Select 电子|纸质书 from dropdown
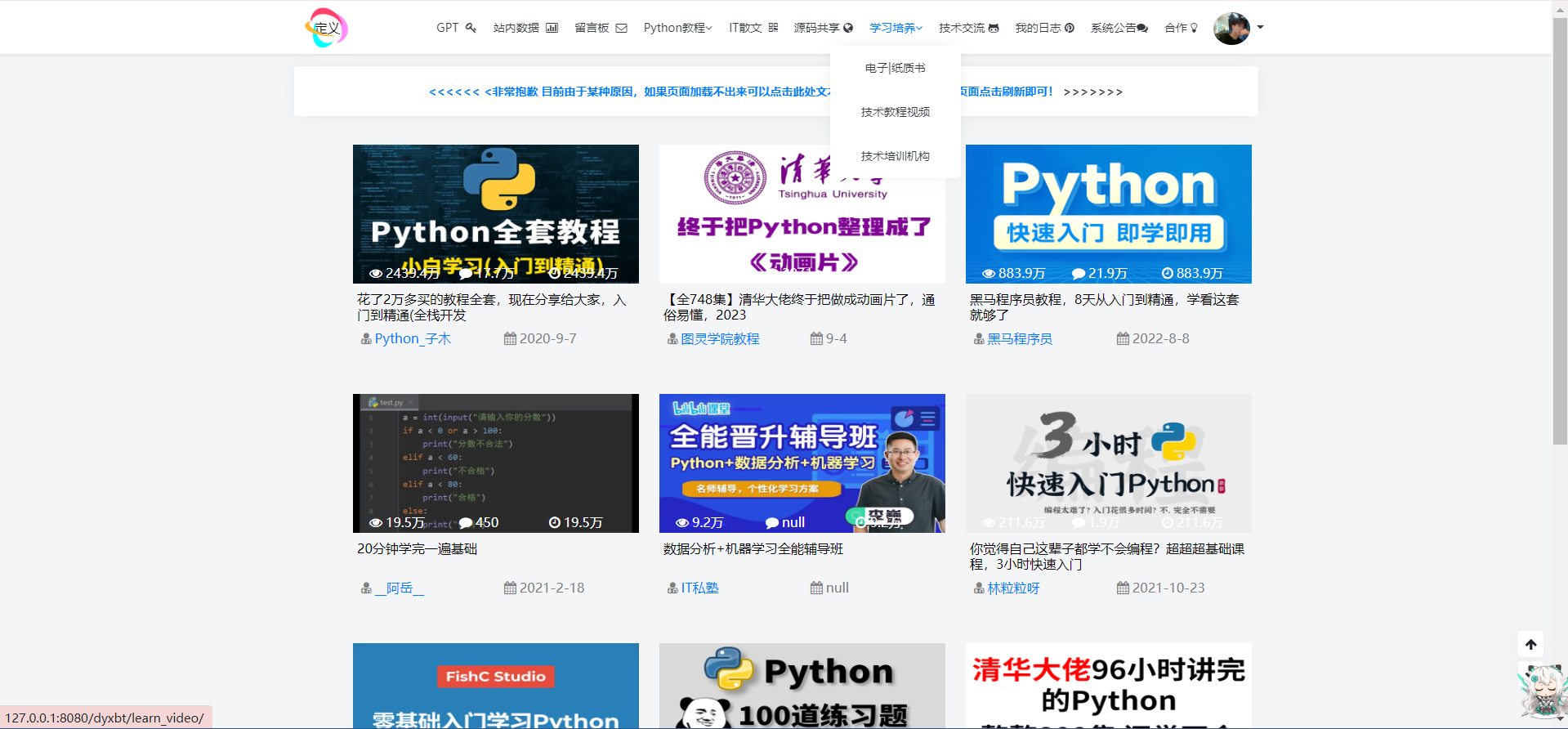This screenshot has height=729, width=1568. (896, 68)
